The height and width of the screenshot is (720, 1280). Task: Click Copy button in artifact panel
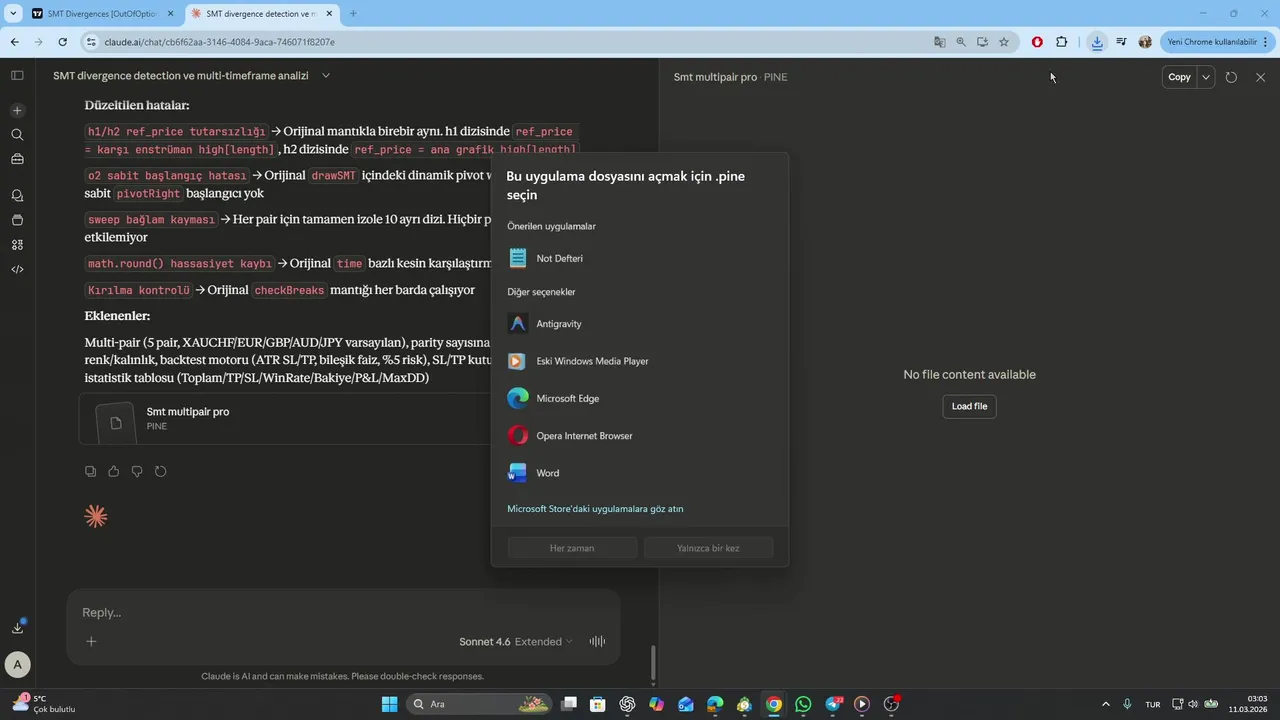[1180, 77]
